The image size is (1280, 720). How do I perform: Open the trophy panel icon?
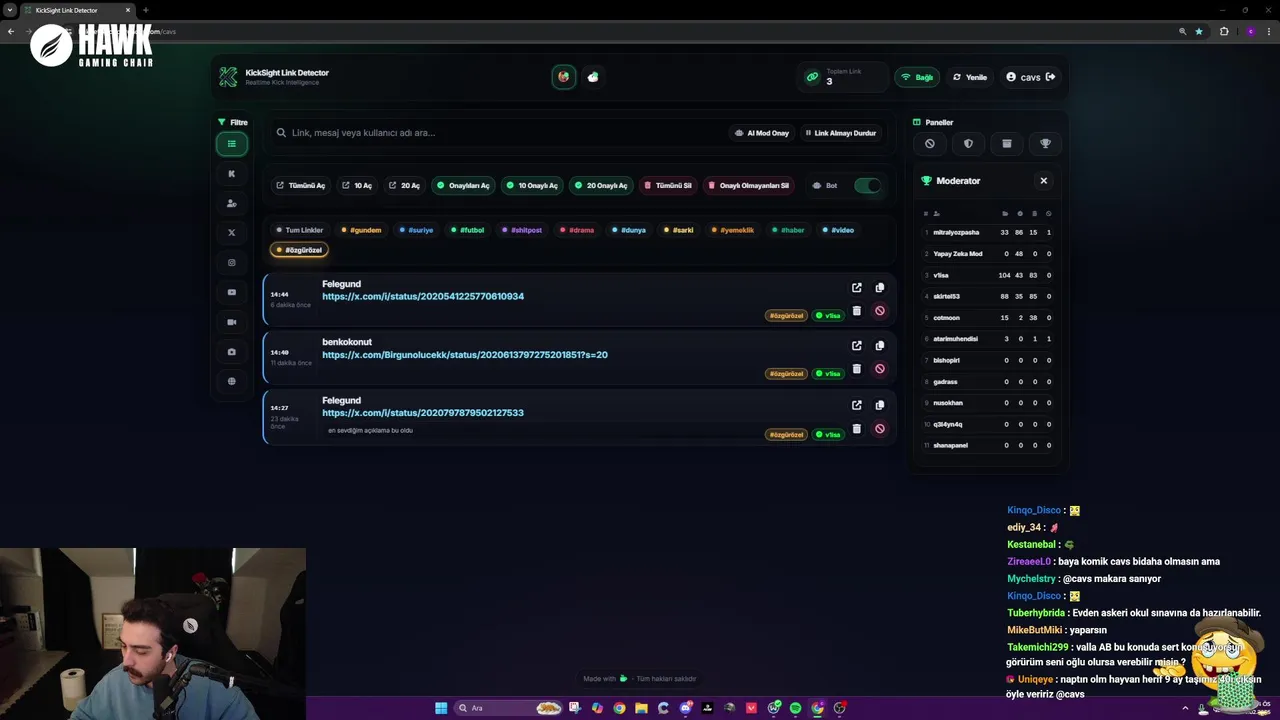[1045, 144]
